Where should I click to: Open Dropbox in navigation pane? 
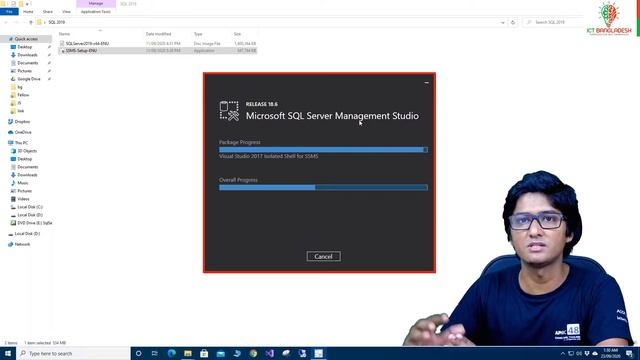tap(22, 122)
